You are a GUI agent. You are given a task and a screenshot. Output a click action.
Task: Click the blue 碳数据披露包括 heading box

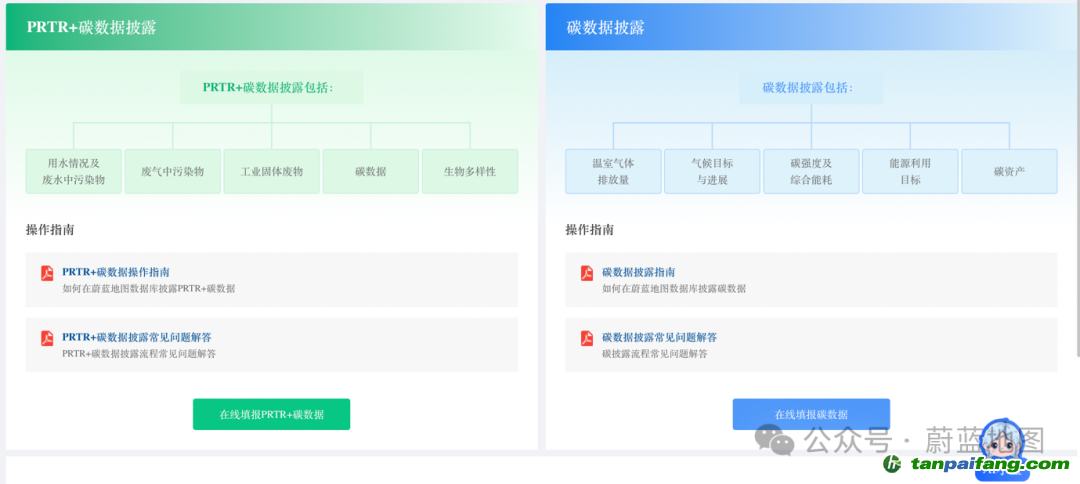(811, 87)
